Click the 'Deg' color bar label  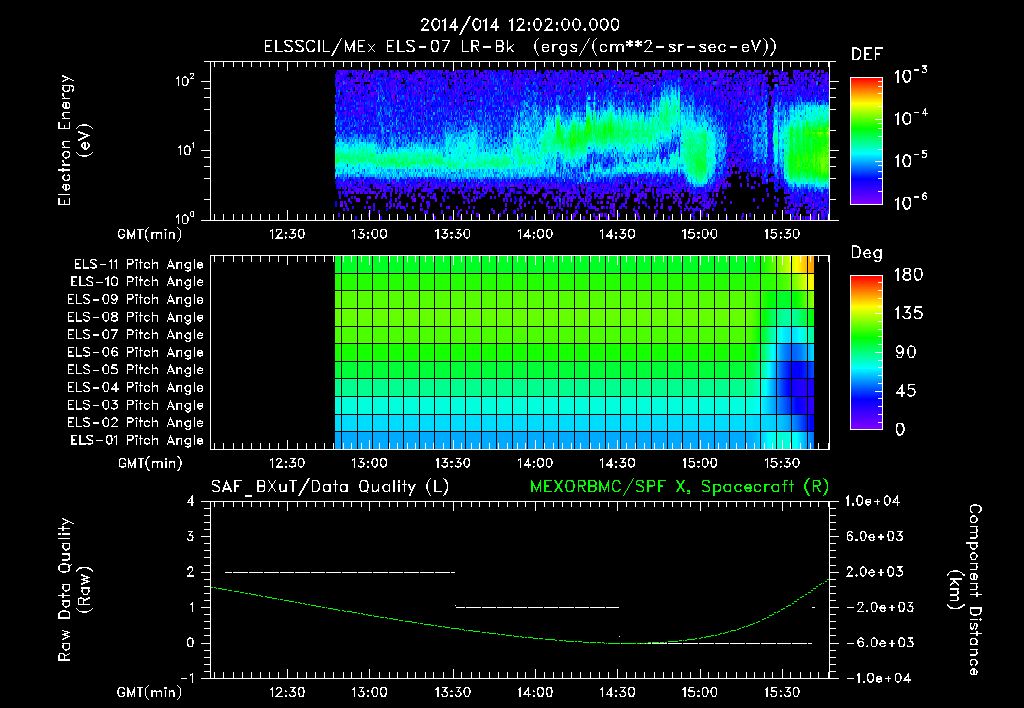[867, 253]
